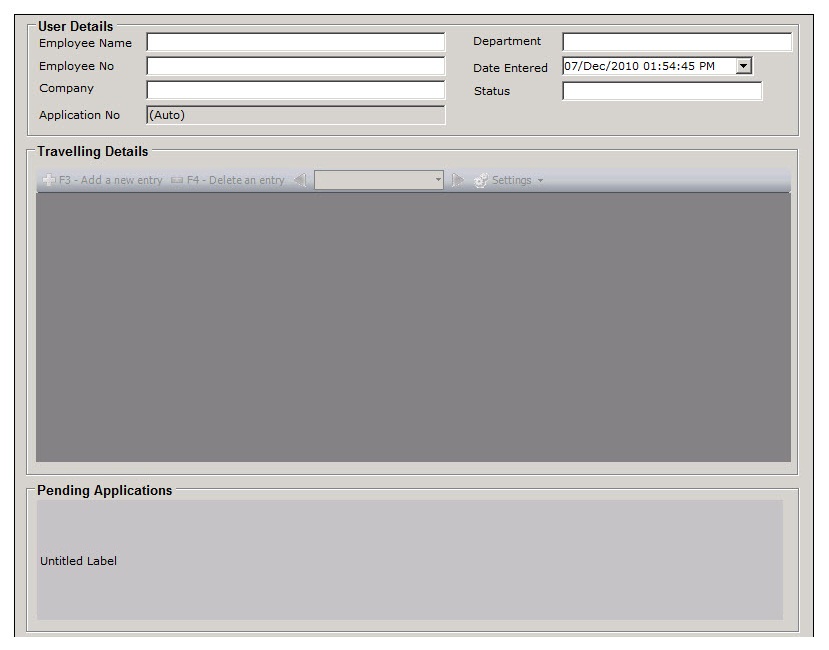The height and width of the screenshot is (650, 829).
Task: Go to previous record arrow in Travelling Details
Action: 300,180
